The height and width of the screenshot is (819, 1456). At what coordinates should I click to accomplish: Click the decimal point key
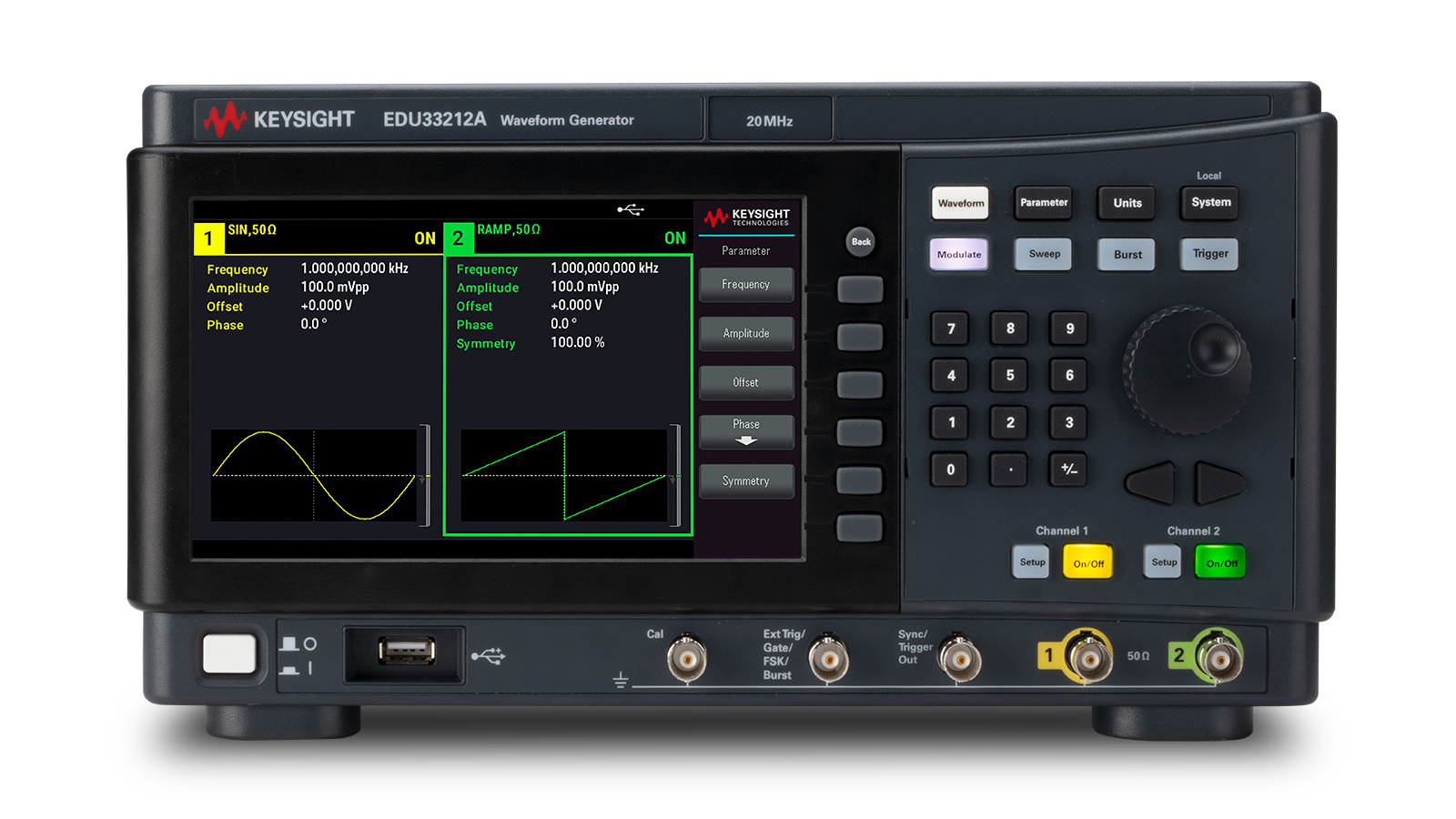pos(1010,470)
